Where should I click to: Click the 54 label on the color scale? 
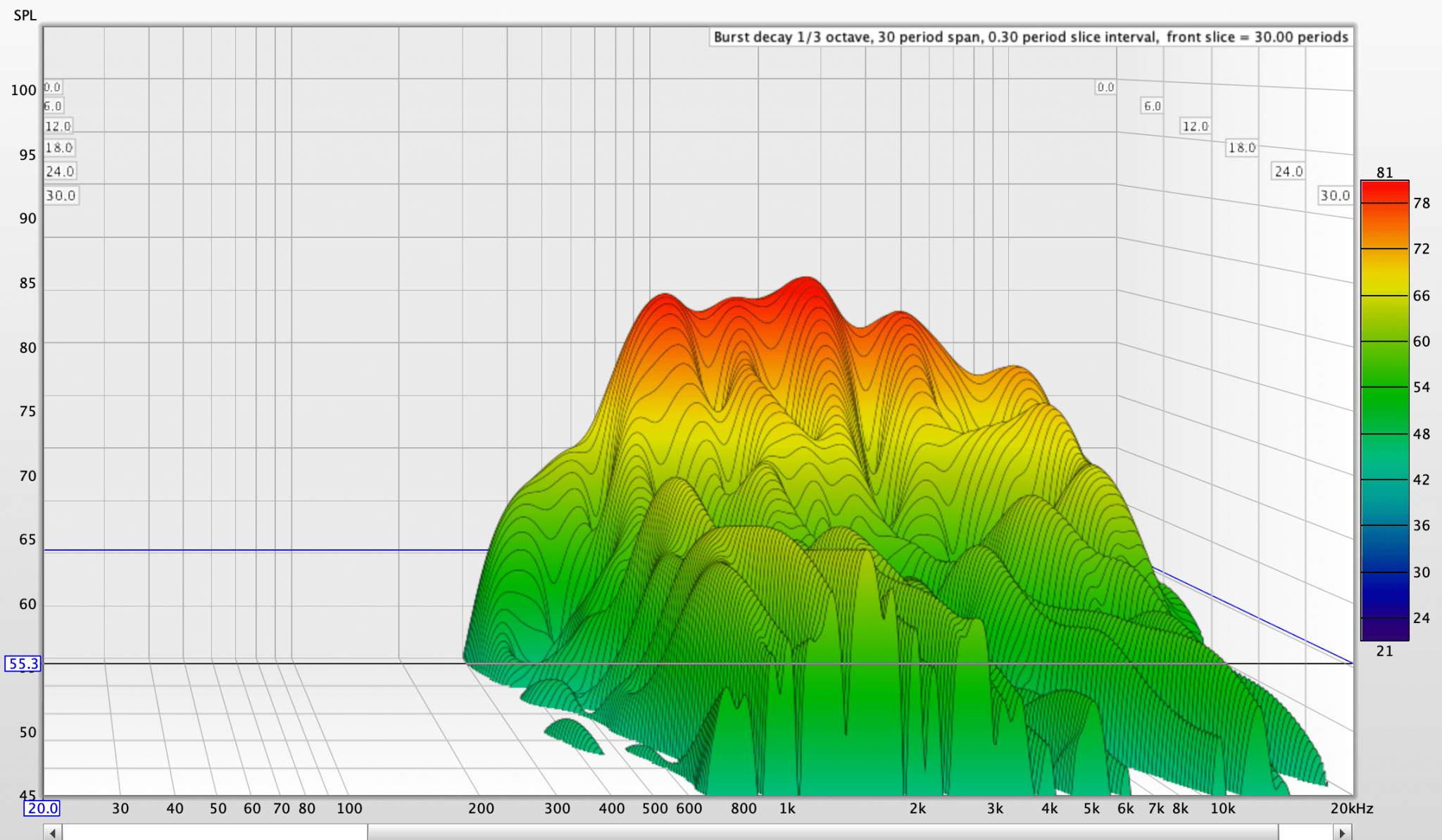coord(1422,387)
